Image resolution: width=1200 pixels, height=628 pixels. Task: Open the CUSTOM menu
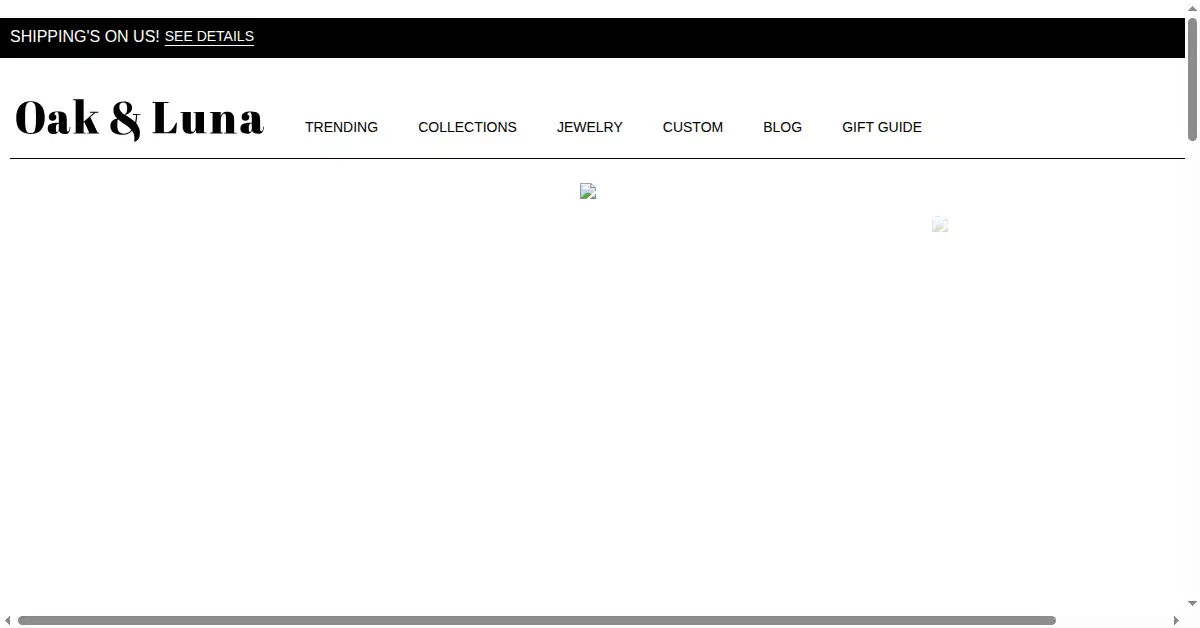[693, 127]
